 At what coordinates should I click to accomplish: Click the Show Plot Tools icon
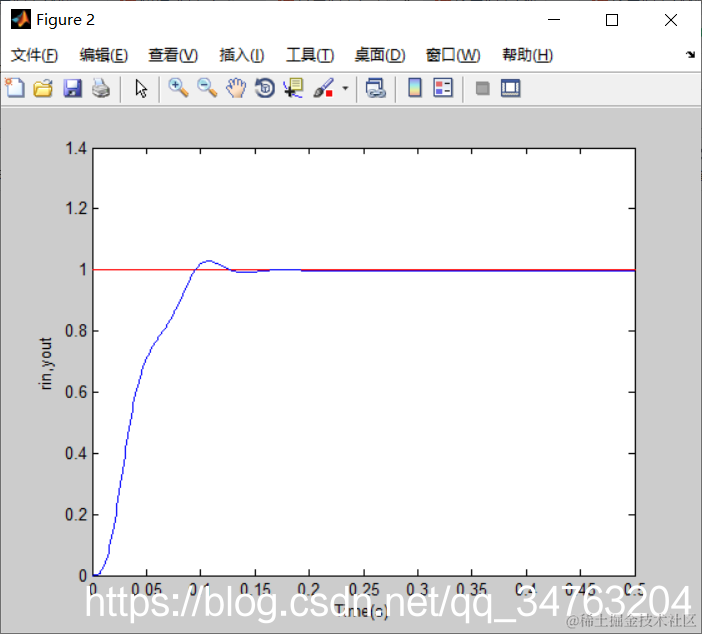510,88
